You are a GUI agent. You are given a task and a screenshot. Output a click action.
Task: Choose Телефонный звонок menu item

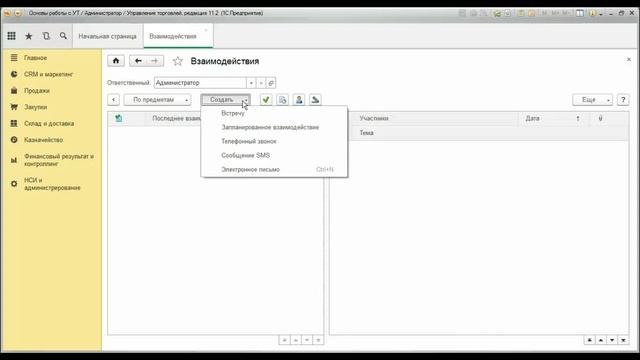click(249, 141)
